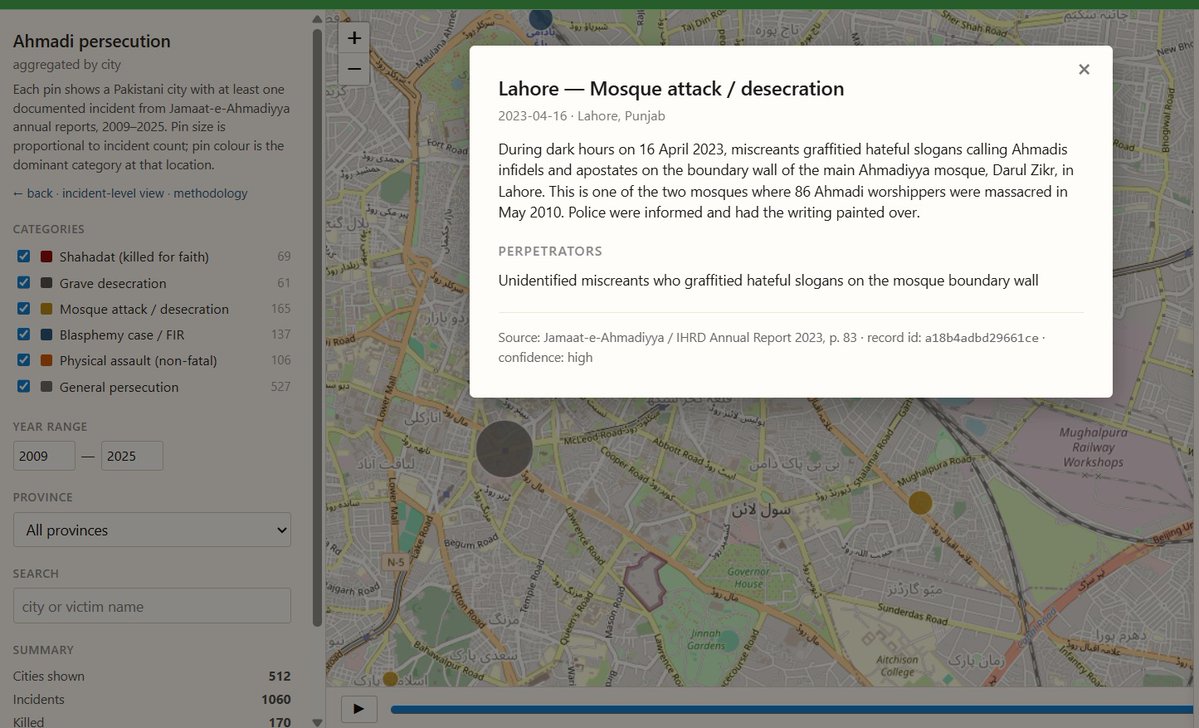Uncheck Grave desecration category
Viewport: 1199px width, 728px height.
point(24,282)
